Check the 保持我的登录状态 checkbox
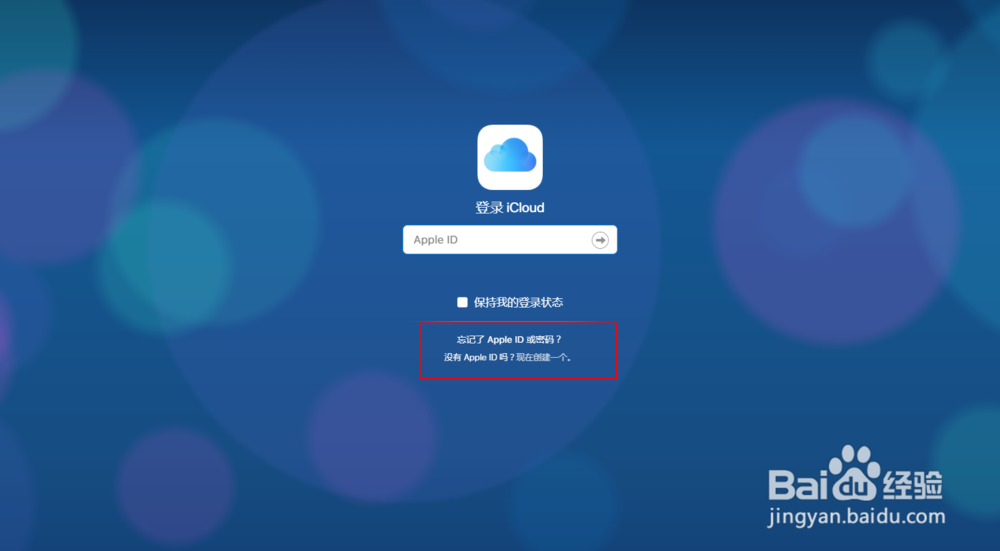Image resolution: width=1000 pixels, height=551 pixels. coord(462,302)
